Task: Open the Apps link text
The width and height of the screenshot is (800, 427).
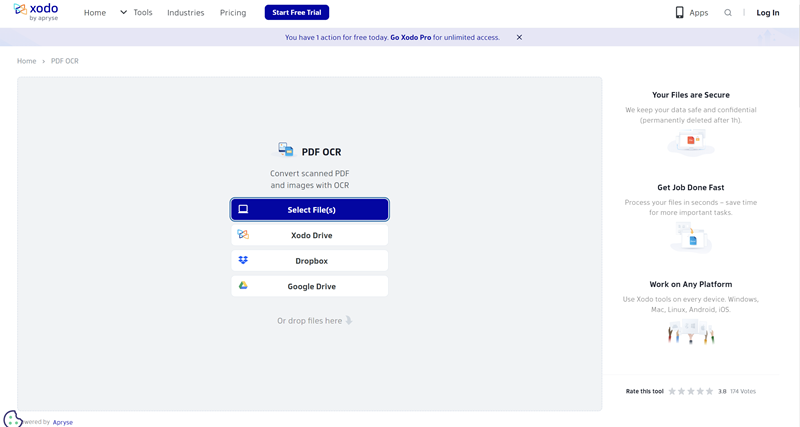Action: click(698, 13)
